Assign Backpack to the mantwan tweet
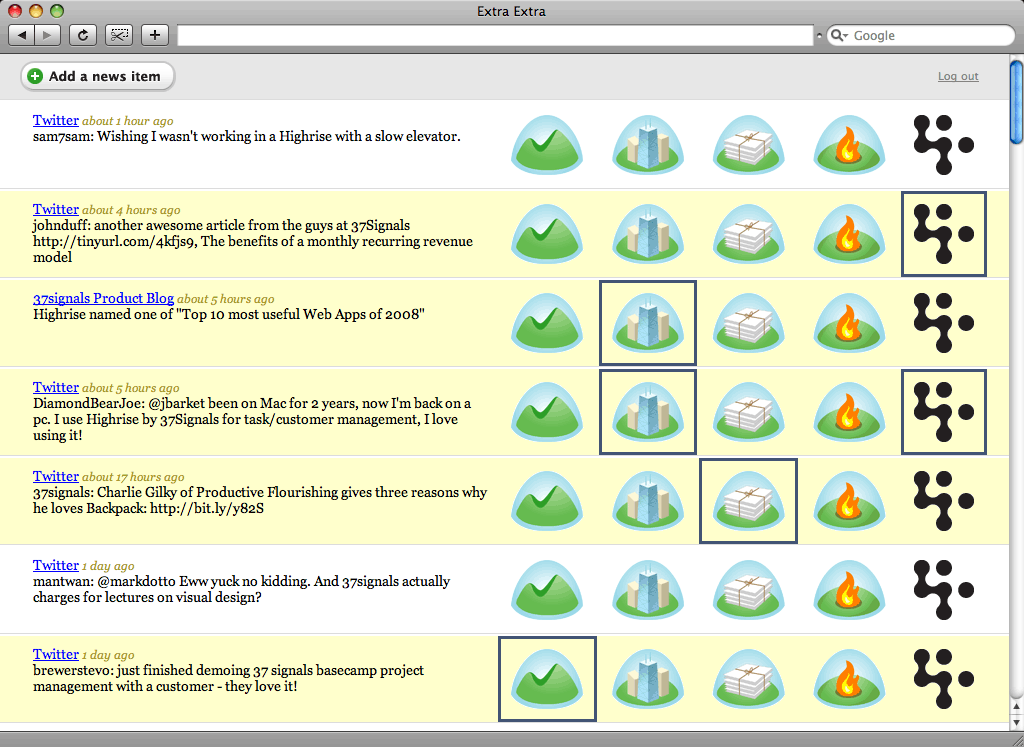The image size is (1024, 747). coord(748,590)
